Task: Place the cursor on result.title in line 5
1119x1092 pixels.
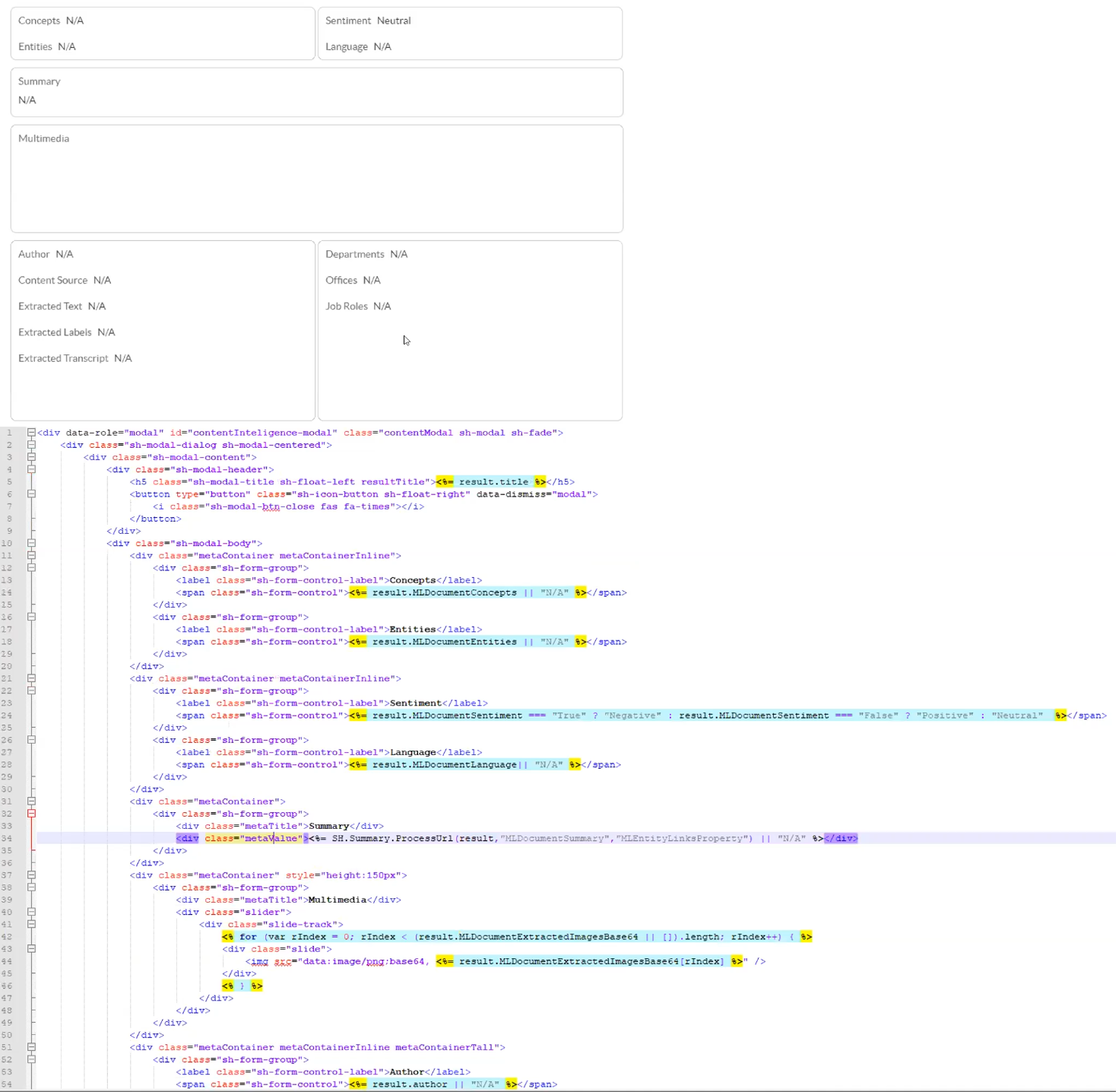Action: point(493,482)
